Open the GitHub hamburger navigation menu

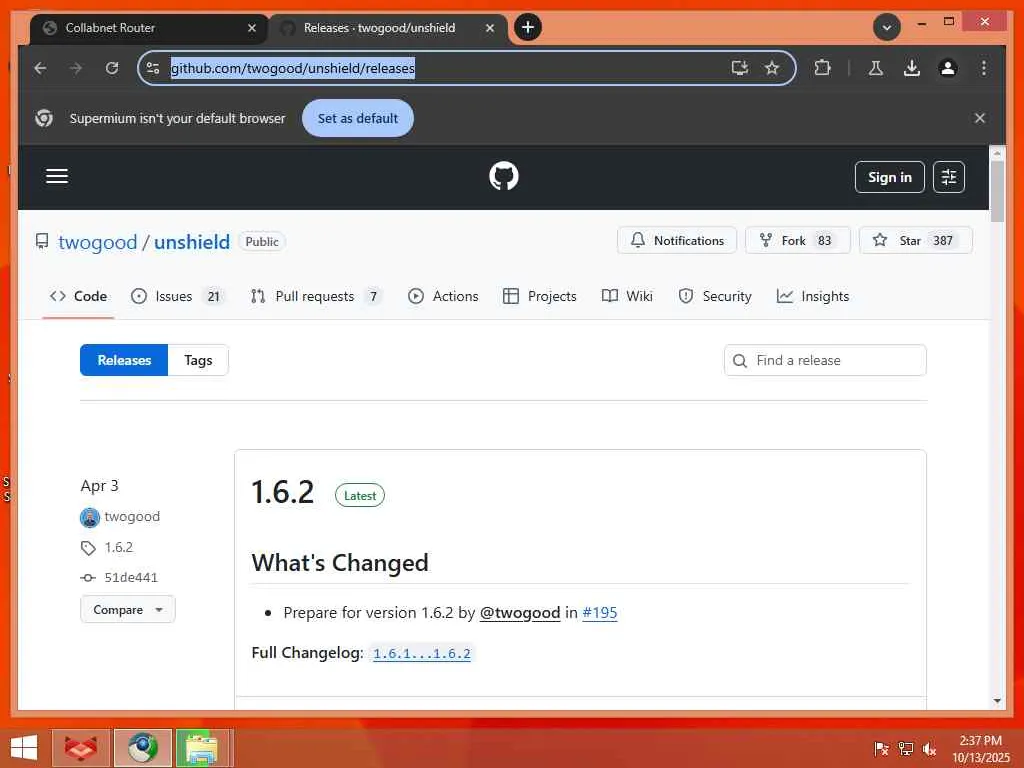point(57,176)
